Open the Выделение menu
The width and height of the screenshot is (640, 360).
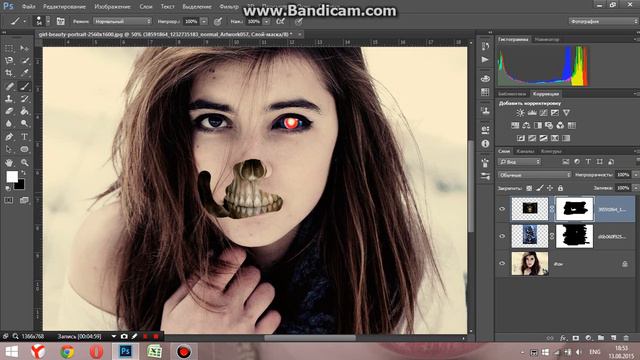(197, 7)
